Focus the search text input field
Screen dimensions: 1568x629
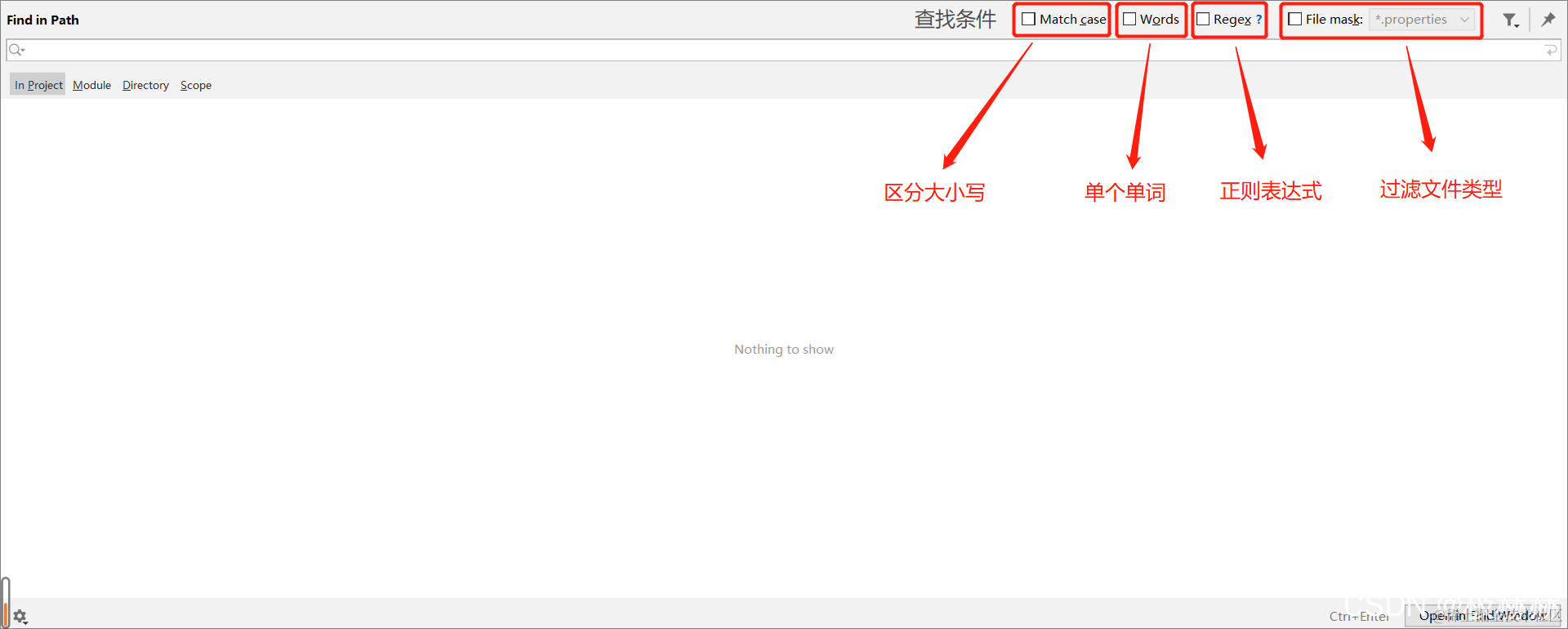pos(783,50)
